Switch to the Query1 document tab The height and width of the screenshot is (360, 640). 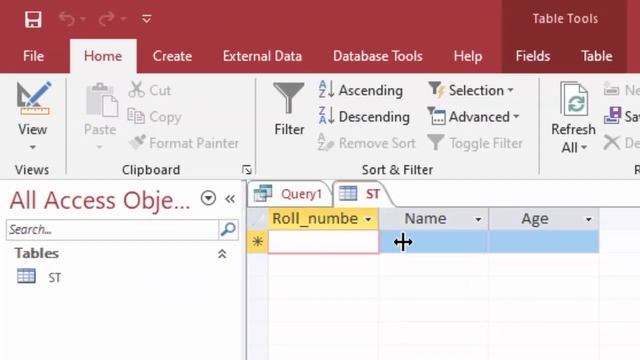289,194
